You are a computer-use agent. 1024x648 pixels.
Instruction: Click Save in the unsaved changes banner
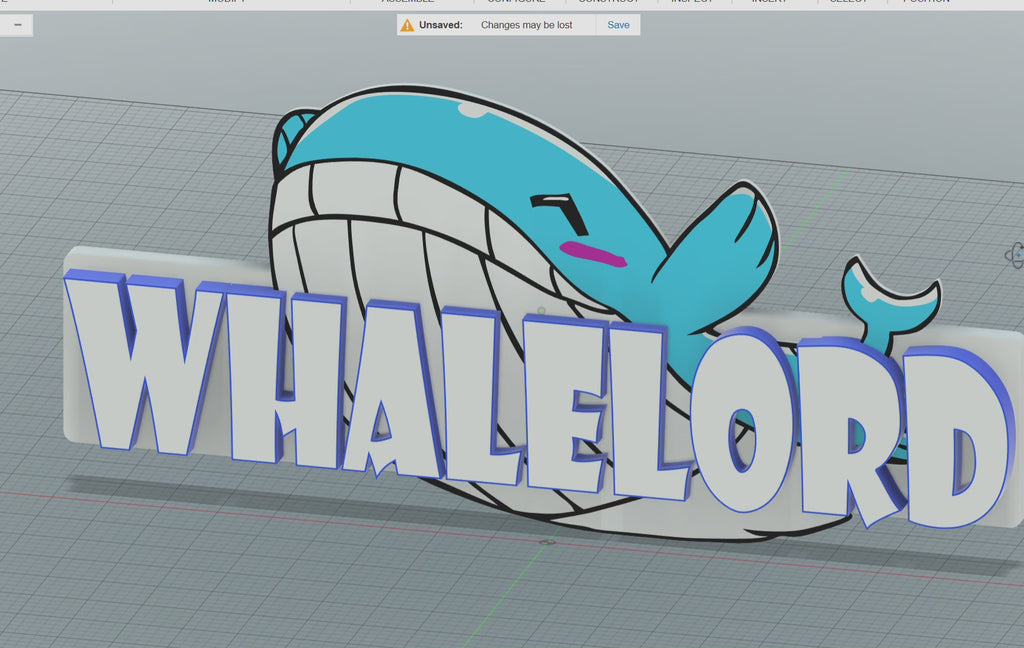pos(618,24)
